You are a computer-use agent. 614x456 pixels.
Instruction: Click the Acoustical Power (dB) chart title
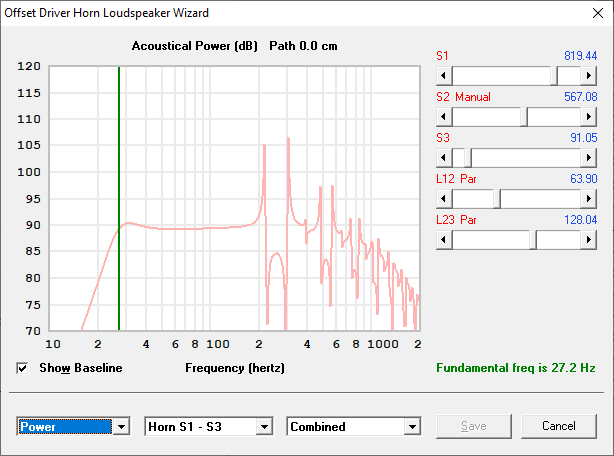[195, 46]
